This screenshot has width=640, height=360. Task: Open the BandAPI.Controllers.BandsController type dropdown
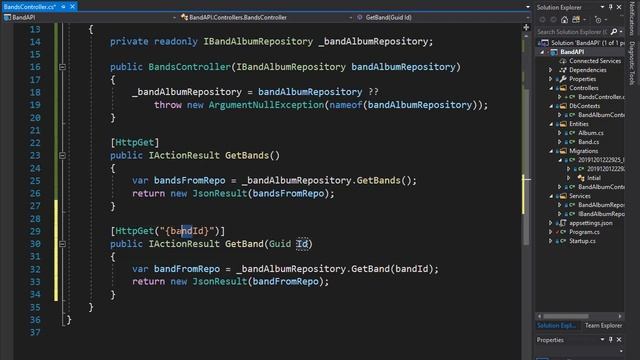point(350,18)
